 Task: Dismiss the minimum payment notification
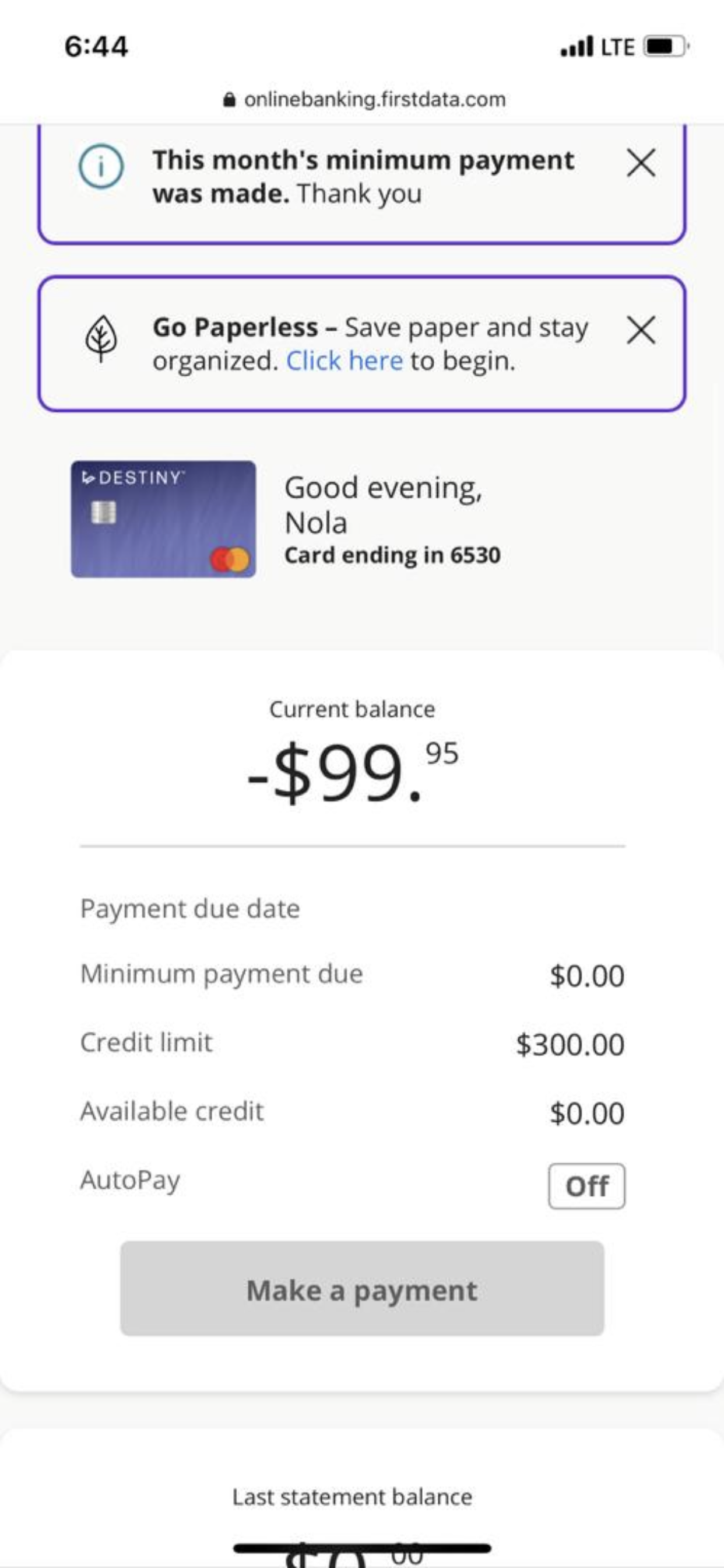click(x=641, y=163)
